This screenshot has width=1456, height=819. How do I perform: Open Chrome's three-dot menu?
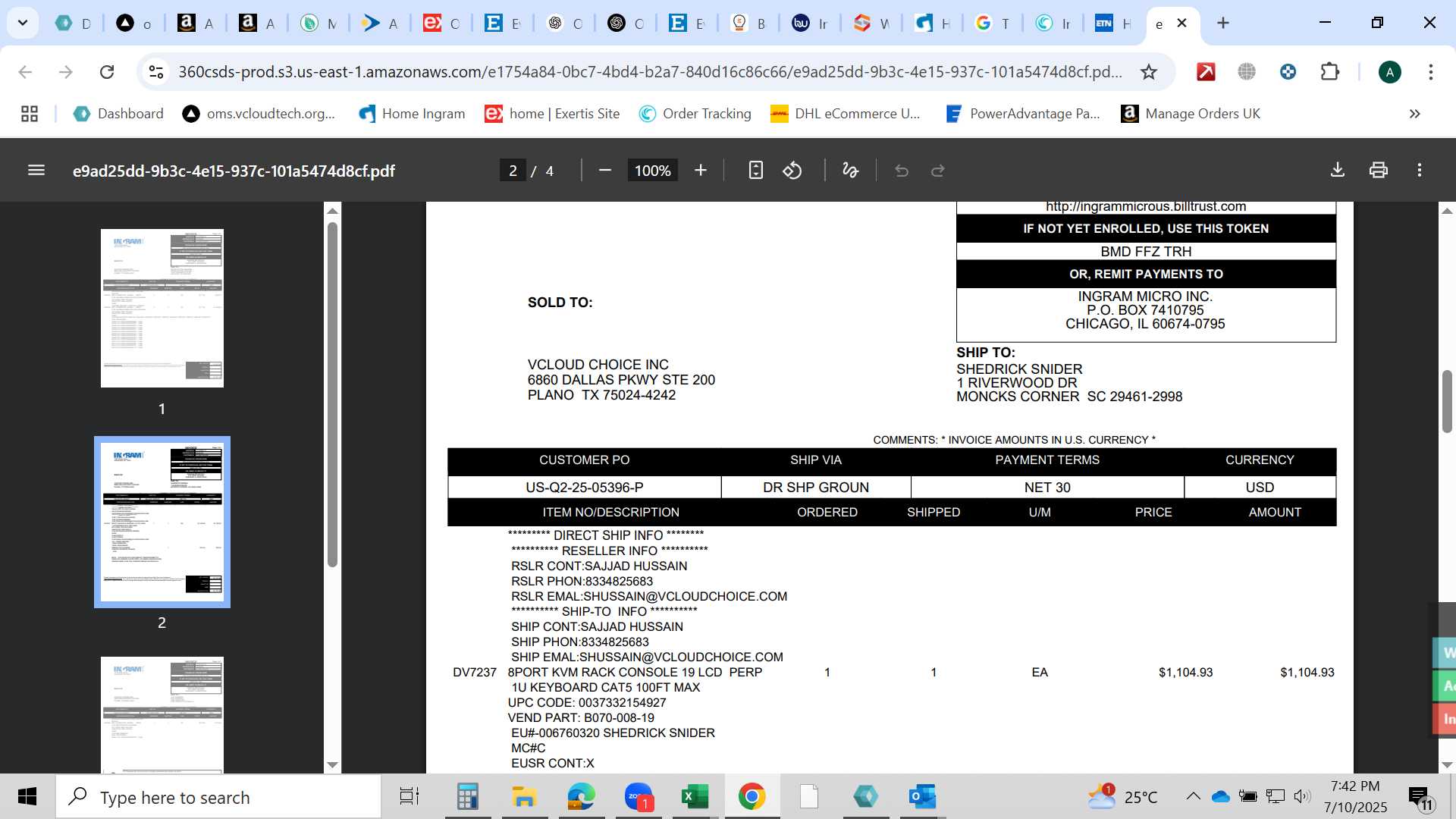click(1431, 72)
